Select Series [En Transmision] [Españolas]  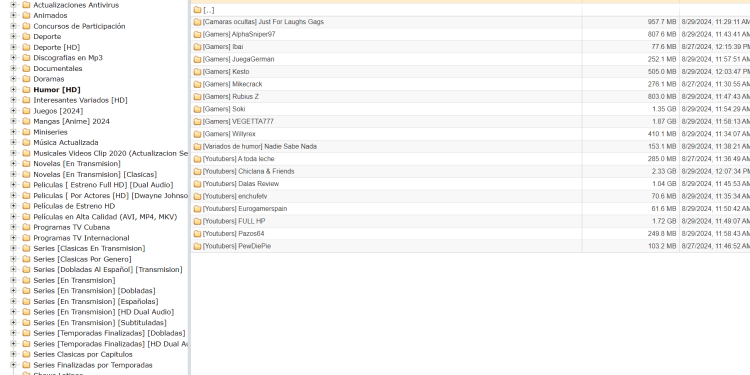click(96, 301)
